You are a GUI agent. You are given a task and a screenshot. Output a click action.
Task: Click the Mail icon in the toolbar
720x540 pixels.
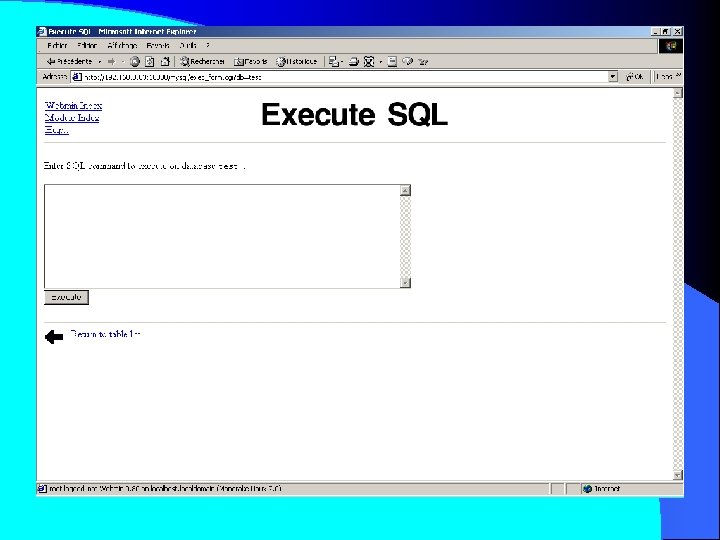coord(333,62)
